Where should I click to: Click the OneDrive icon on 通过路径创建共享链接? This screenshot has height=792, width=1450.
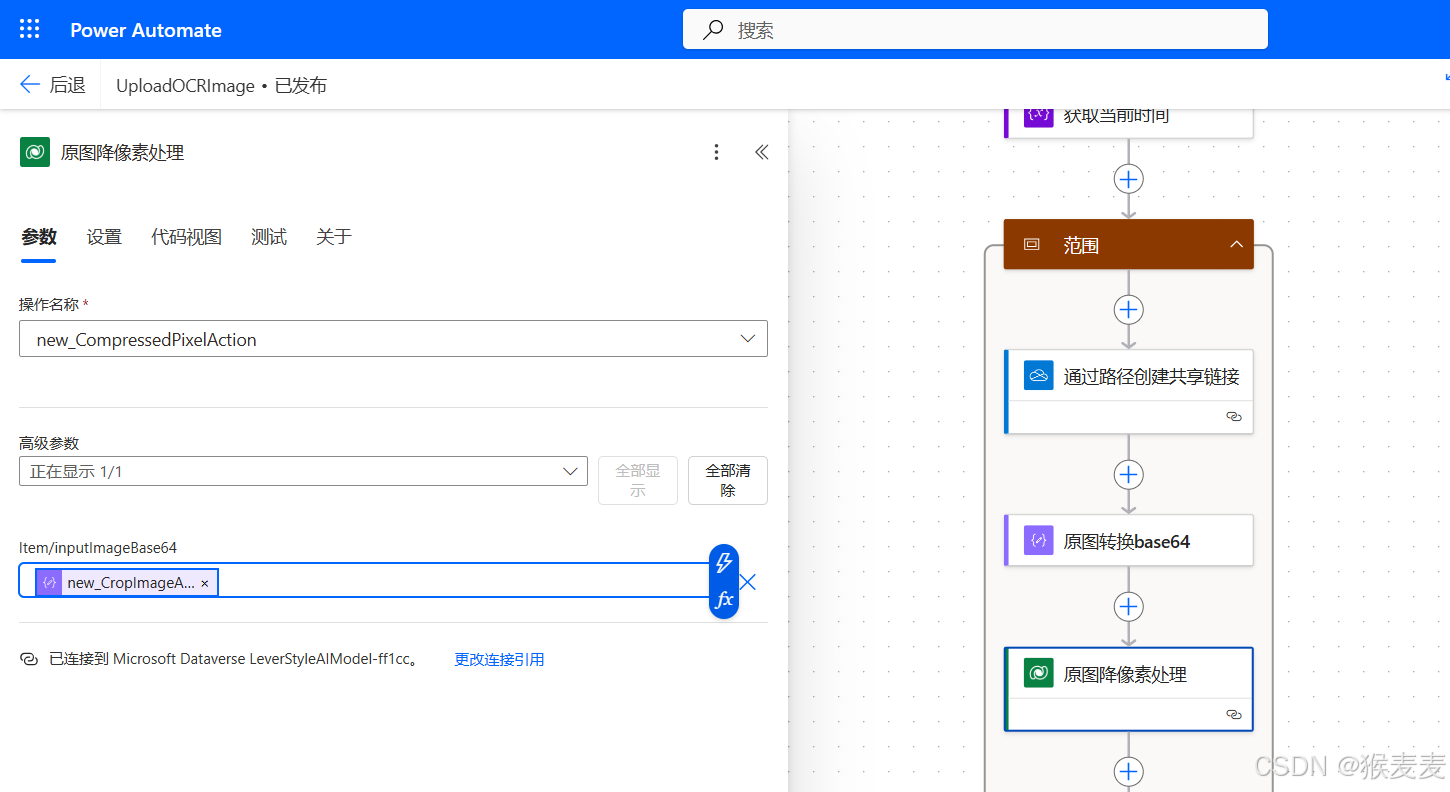[1039, 376]
